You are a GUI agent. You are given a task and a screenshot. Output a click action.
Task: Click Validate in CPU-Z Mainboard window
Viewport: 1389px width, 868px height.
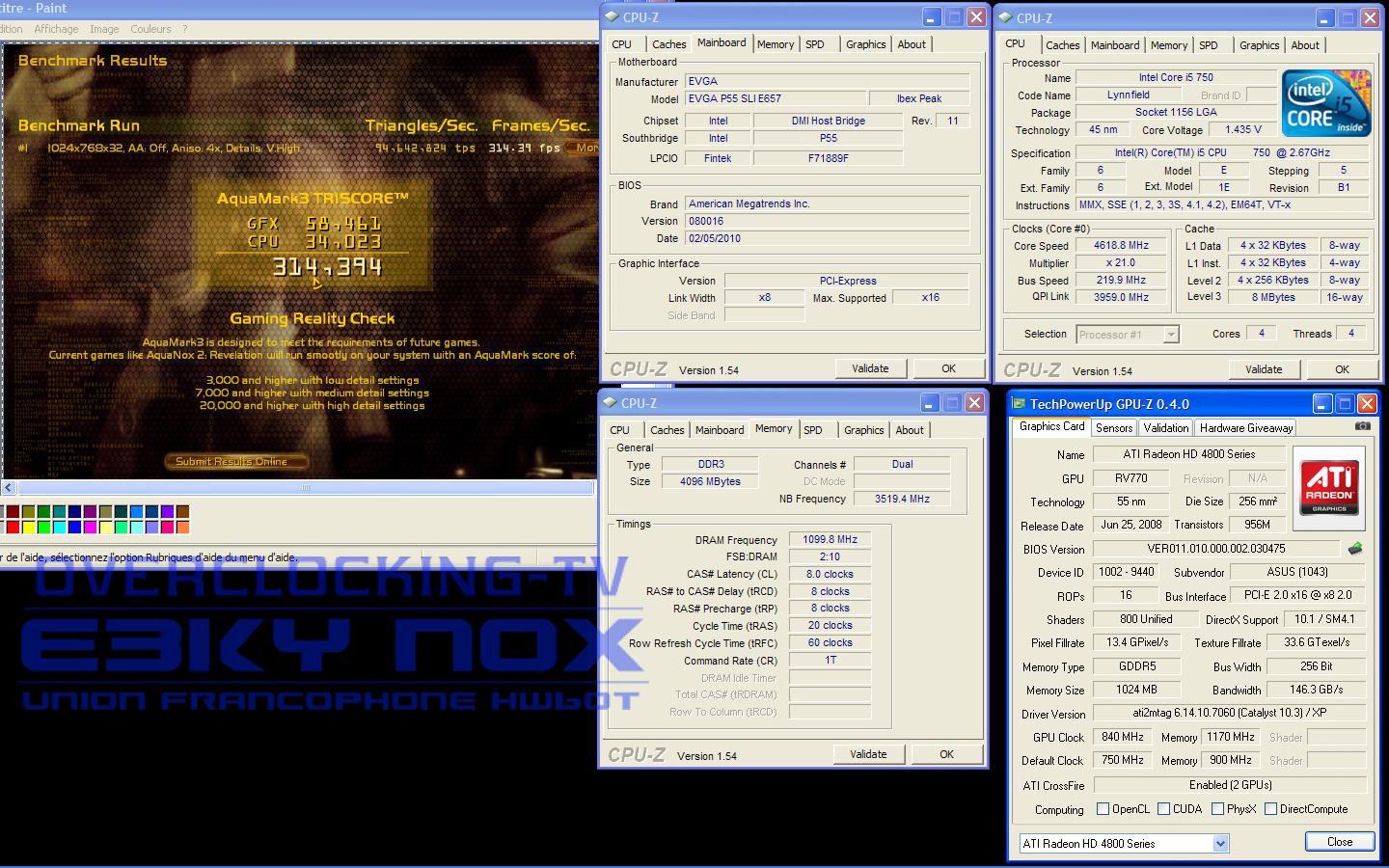click(x=870, y=368)
